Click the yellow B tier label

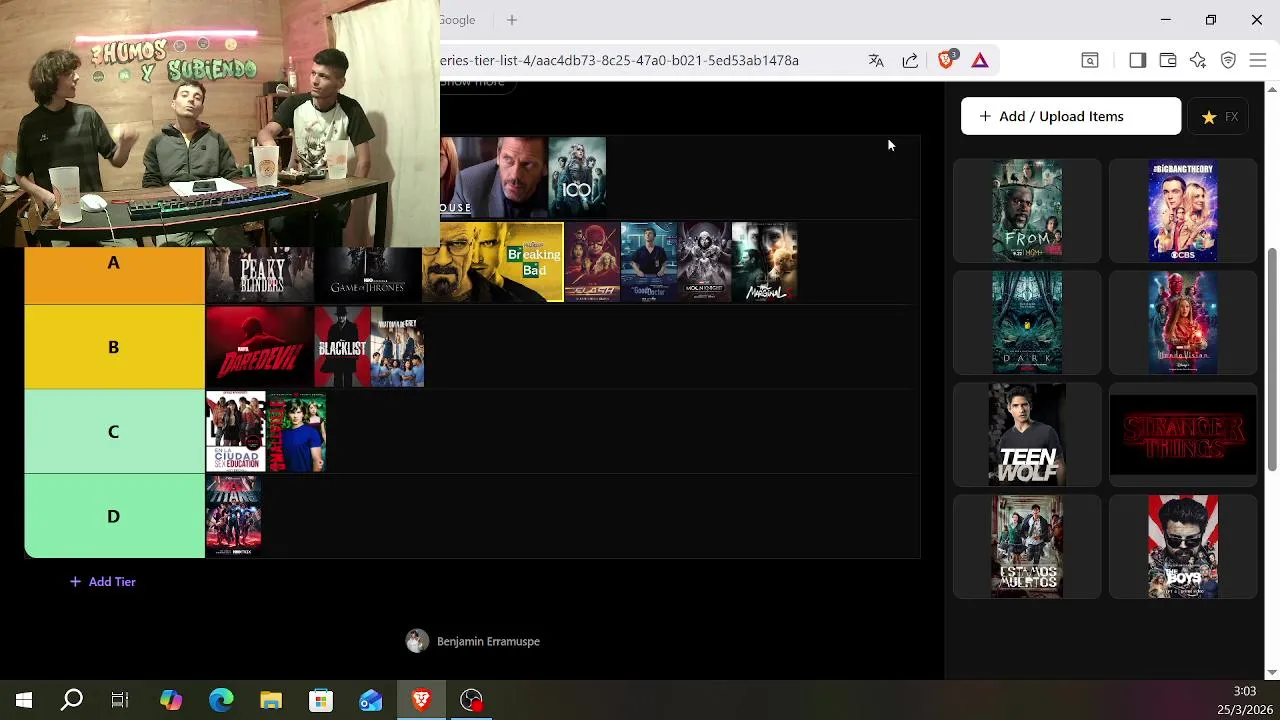(114, 347)
